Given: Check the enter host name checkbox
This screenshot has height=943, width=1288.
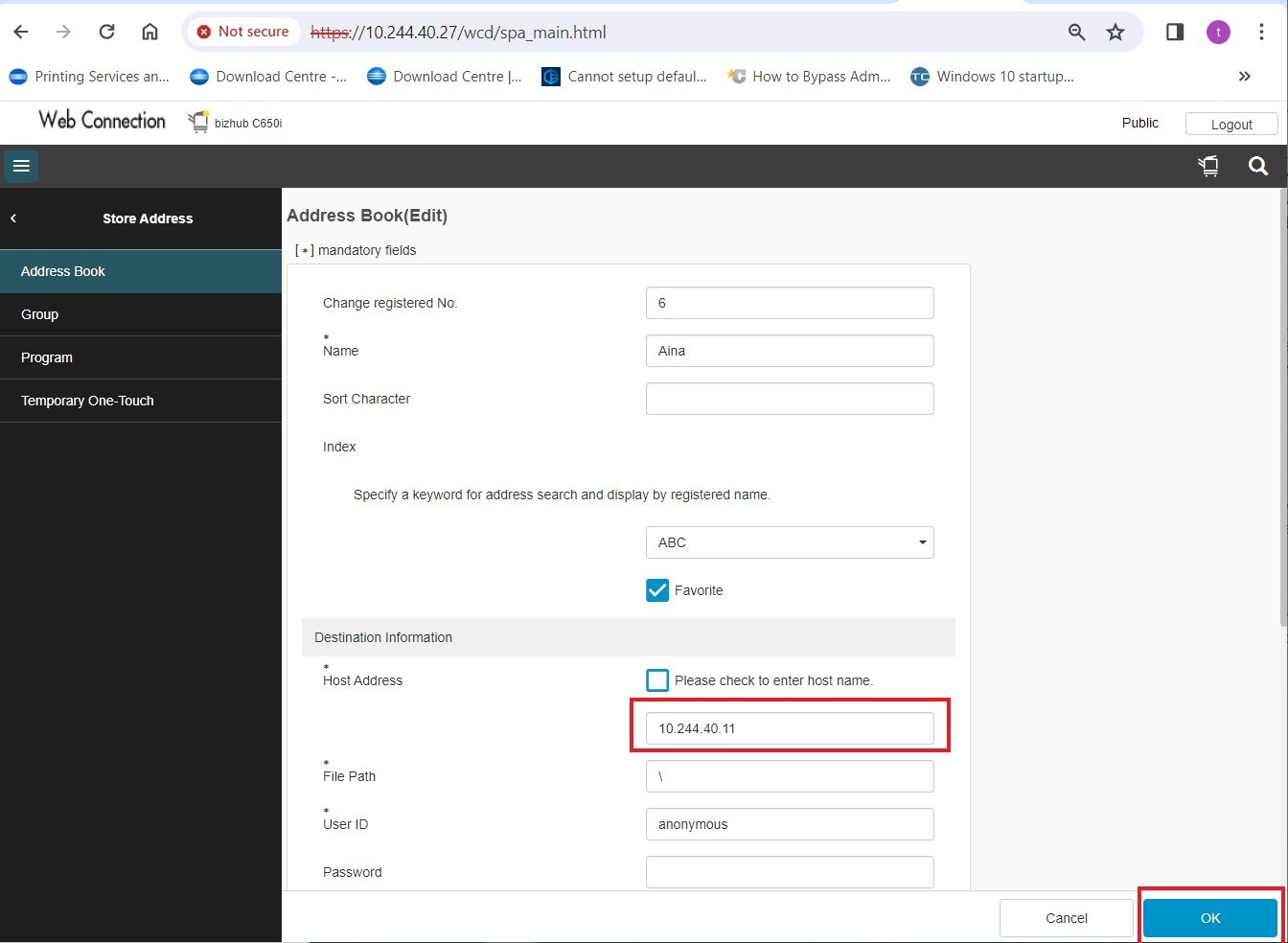Looking at the screenshot, I should 657,680.
